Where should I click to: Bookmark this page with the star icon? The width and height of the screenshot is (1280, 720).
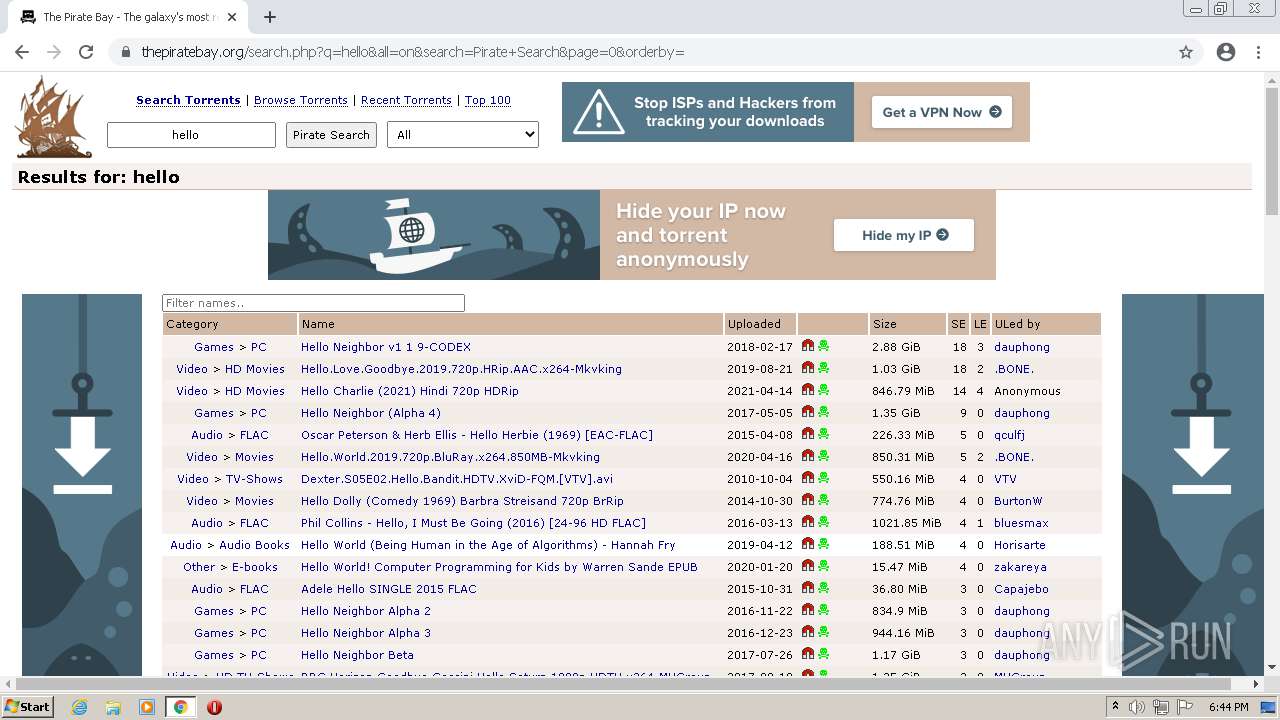coord(1186,52)
